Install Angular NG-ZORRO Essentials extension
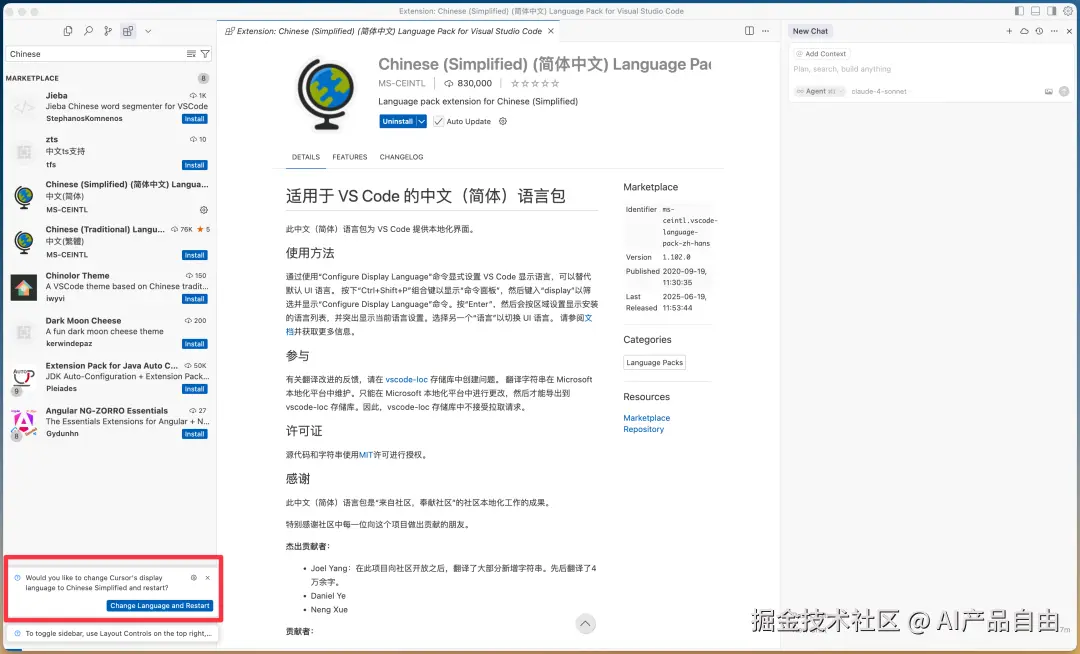 tap(194, 434)
